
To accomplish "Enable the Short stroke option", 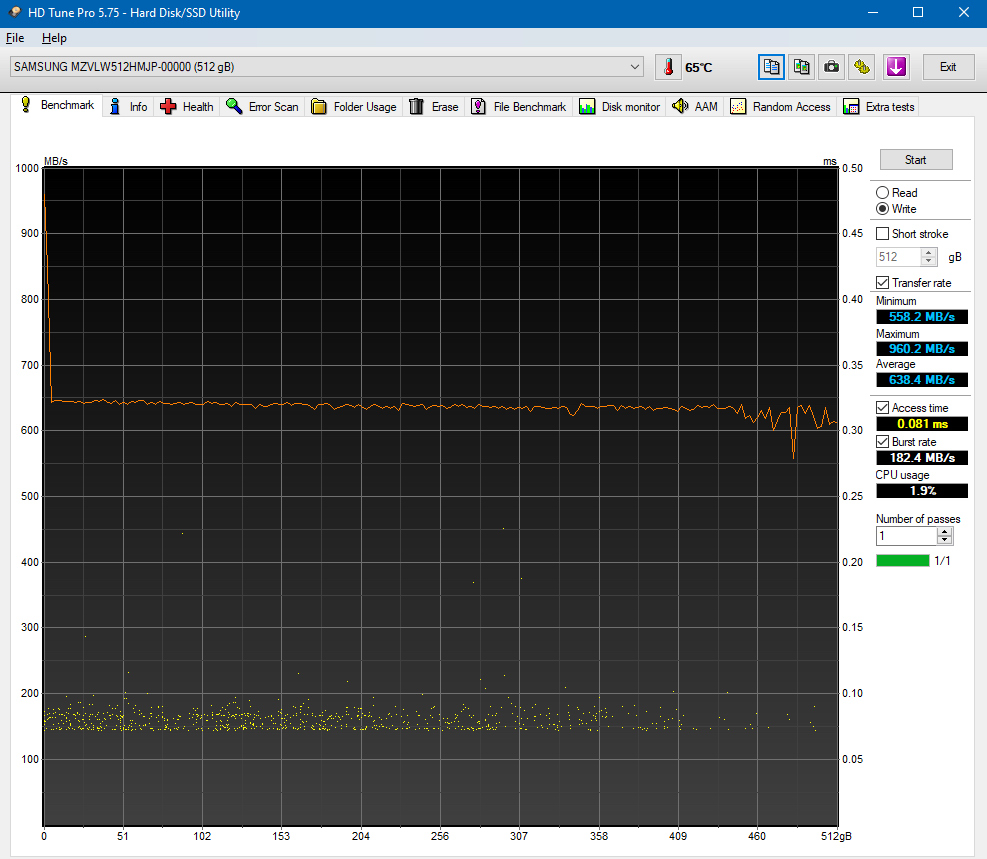I will (x=881, y=233).
